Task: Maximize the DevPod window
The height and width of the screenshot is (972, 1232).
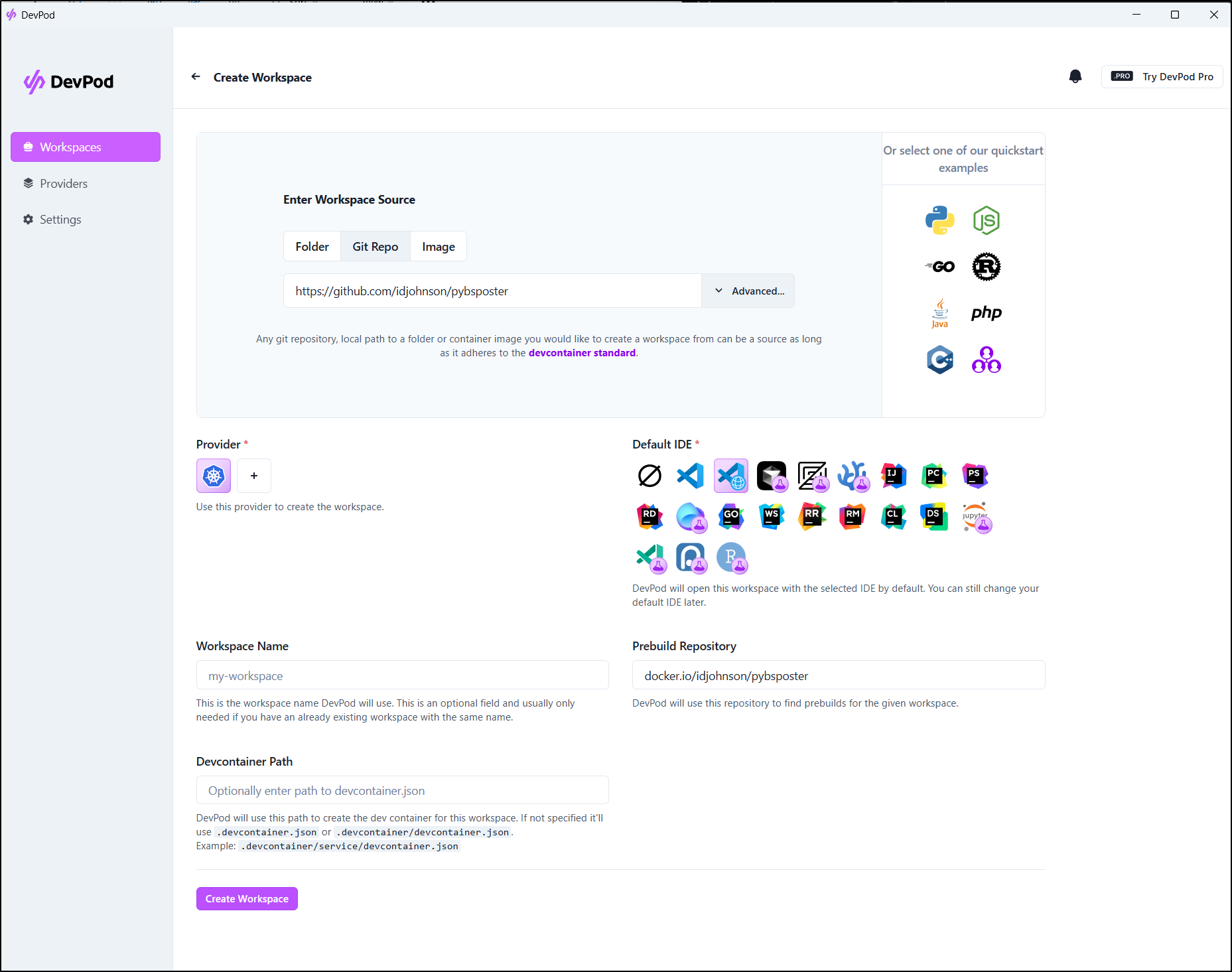Action: pos(1175,15)
